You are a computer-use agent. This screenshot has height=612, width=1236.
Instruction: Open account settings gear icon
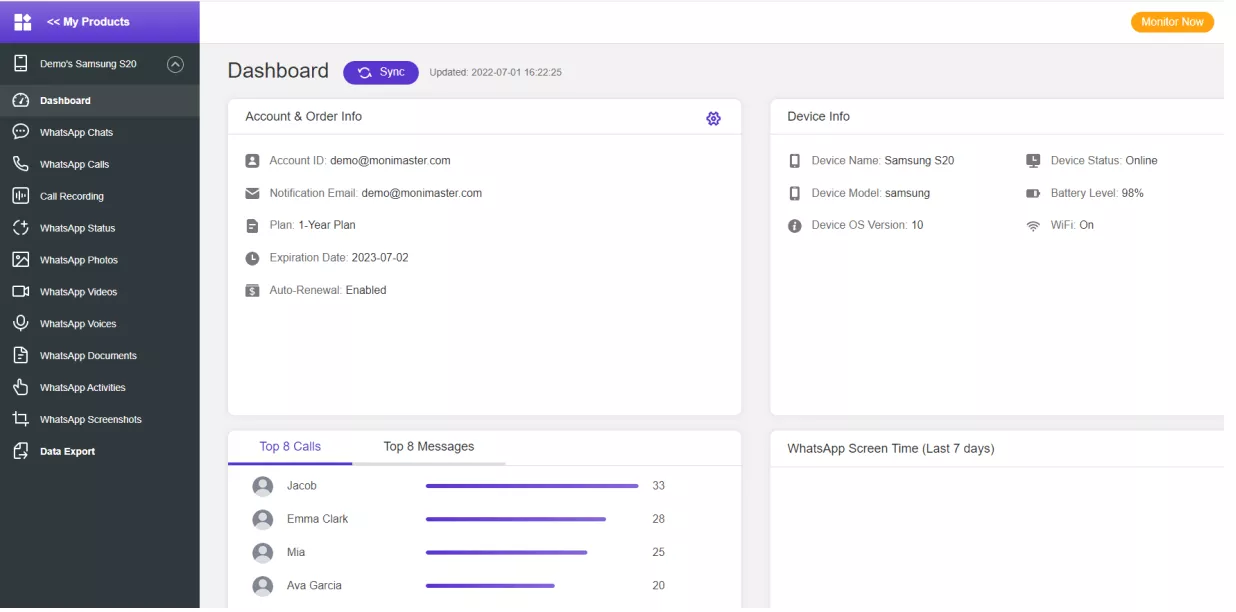[x=713, y=118]
